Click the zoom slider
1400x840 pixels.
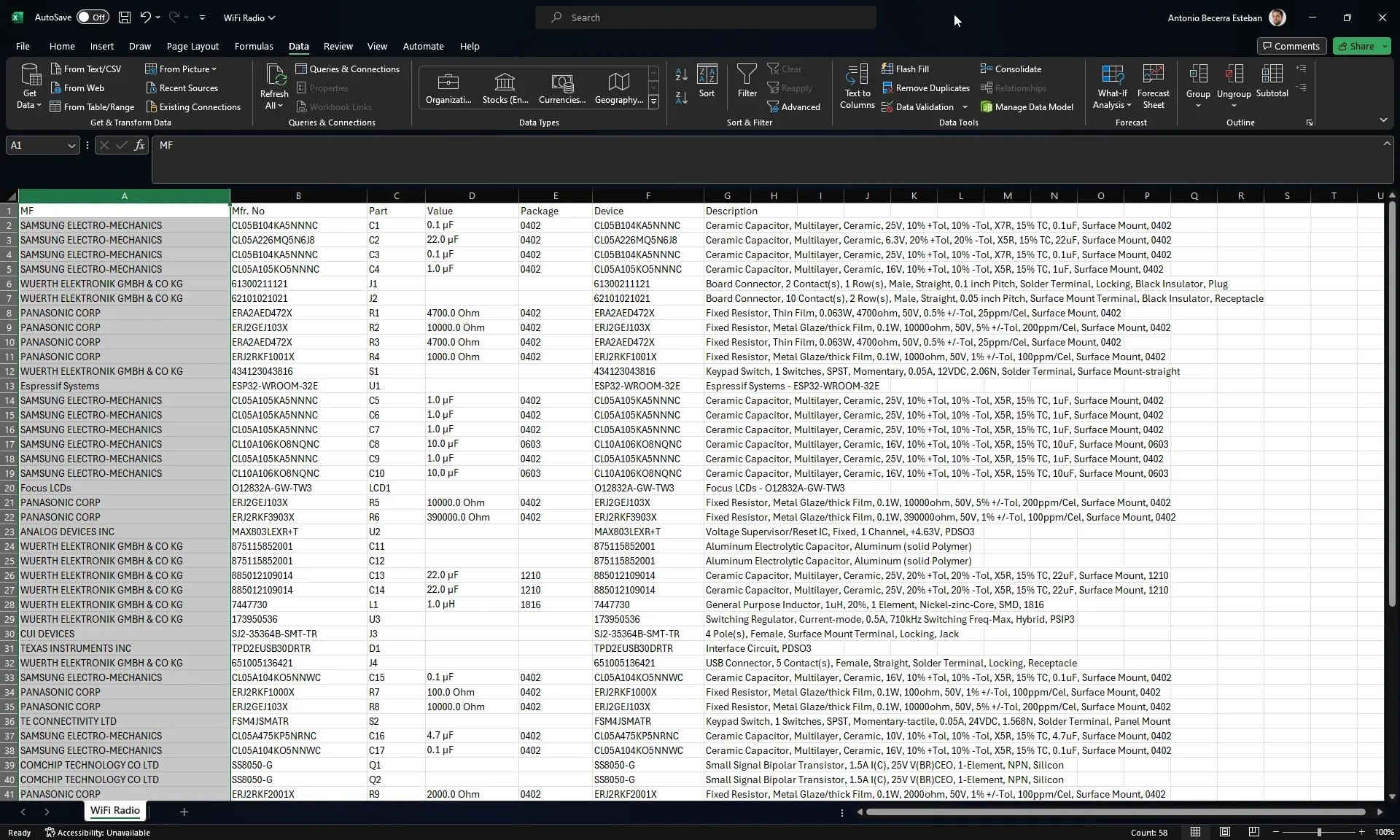point(1318,832)
